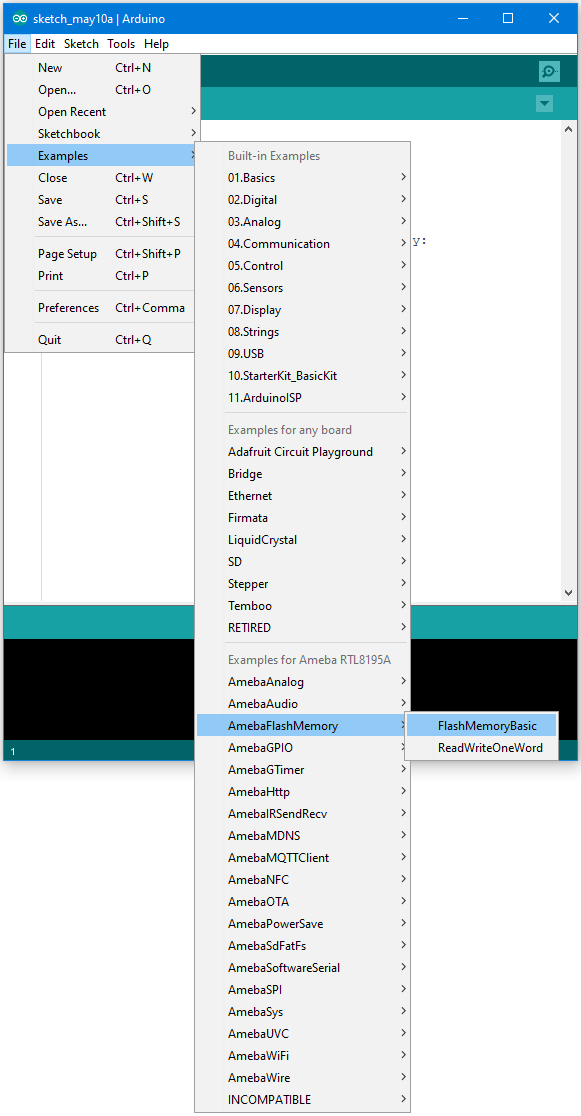Image resolution: width=581 pixels, height=1116 pixels.
Task: Click the editor scrollbar down arrow
Action: (x=568, y=592)
